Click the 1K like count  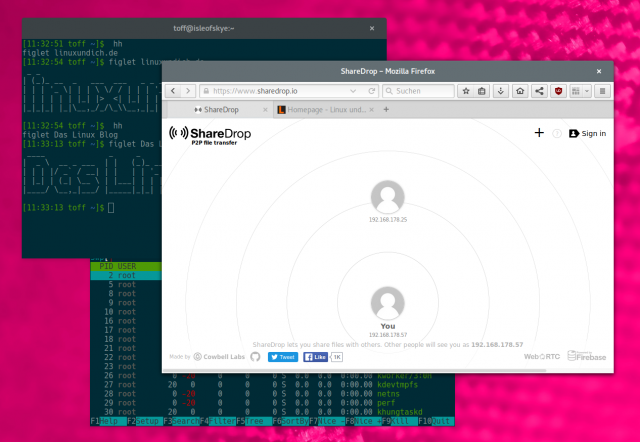337,357
